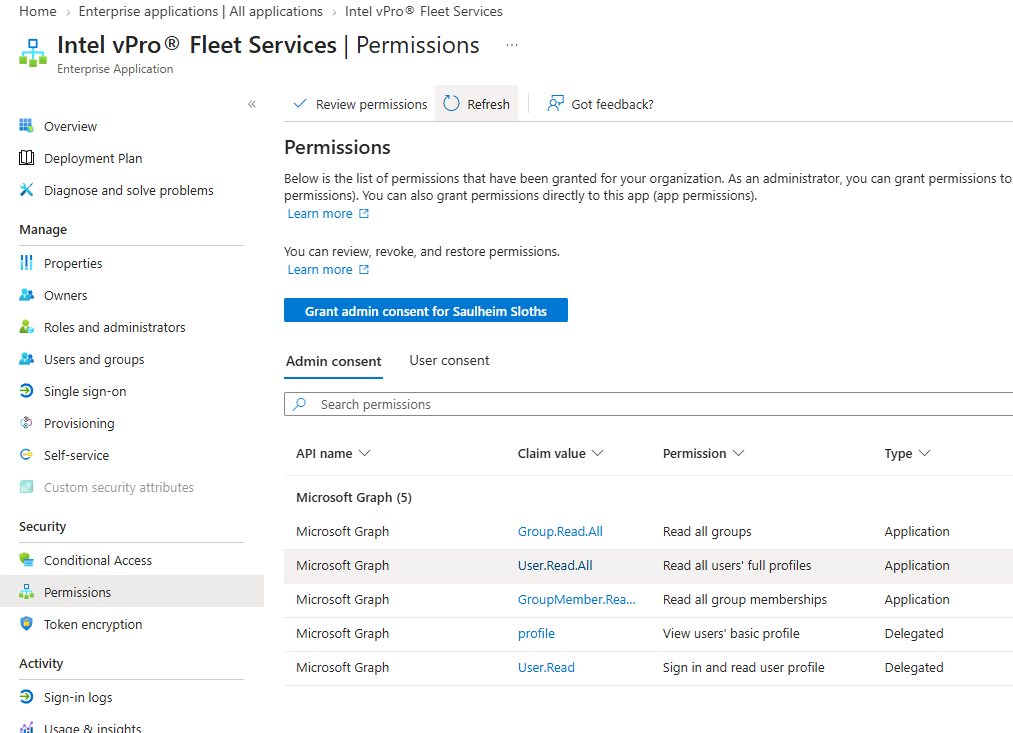Click the Roles and administrators icon
This screenshot has width=1013, height=733.
[26, 327]
